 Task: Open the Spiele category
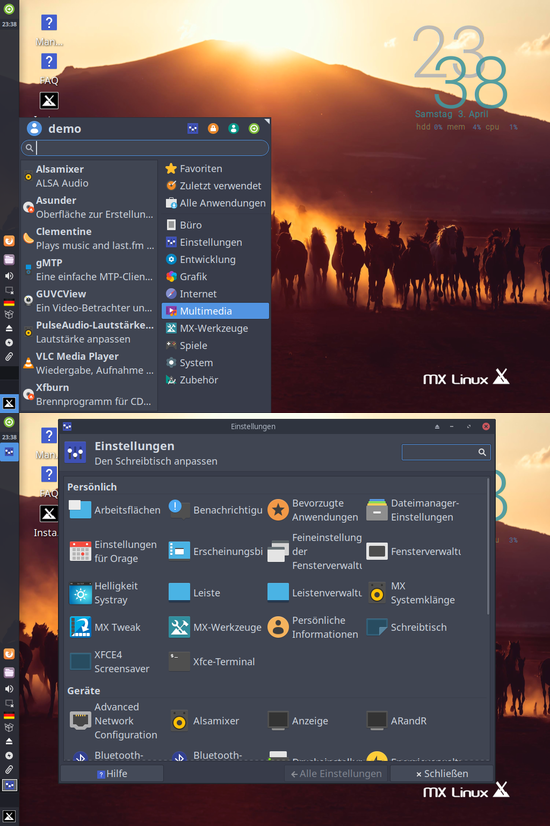click(215, 346)
